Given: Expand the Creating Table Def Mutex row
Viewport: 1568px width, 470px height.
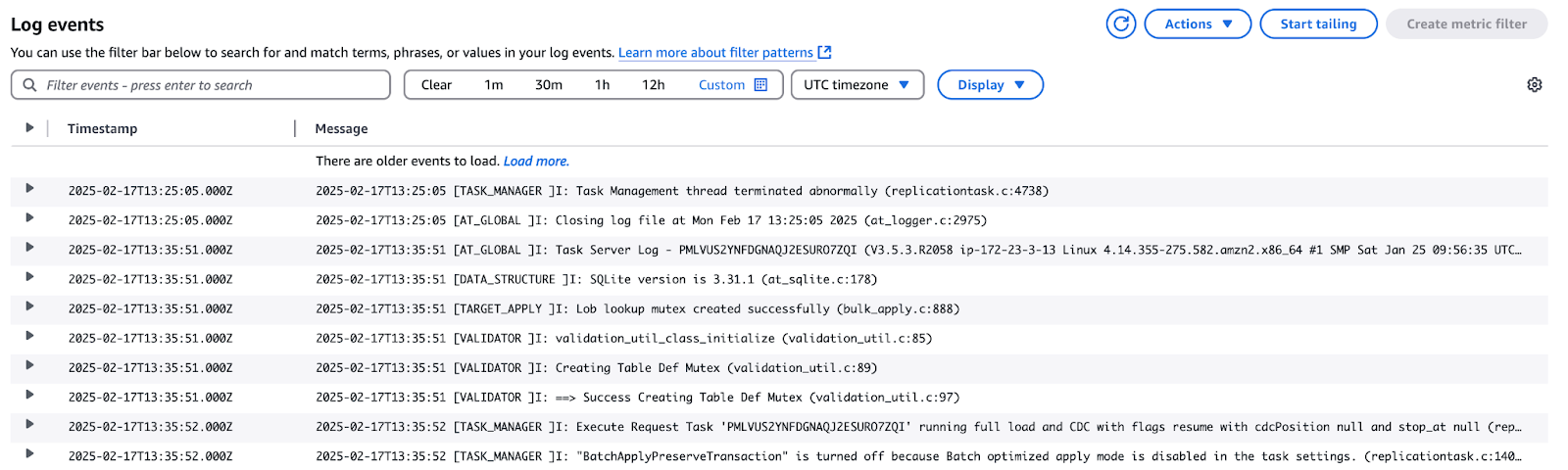Looking at the screenshot, I should click(29, 365).
